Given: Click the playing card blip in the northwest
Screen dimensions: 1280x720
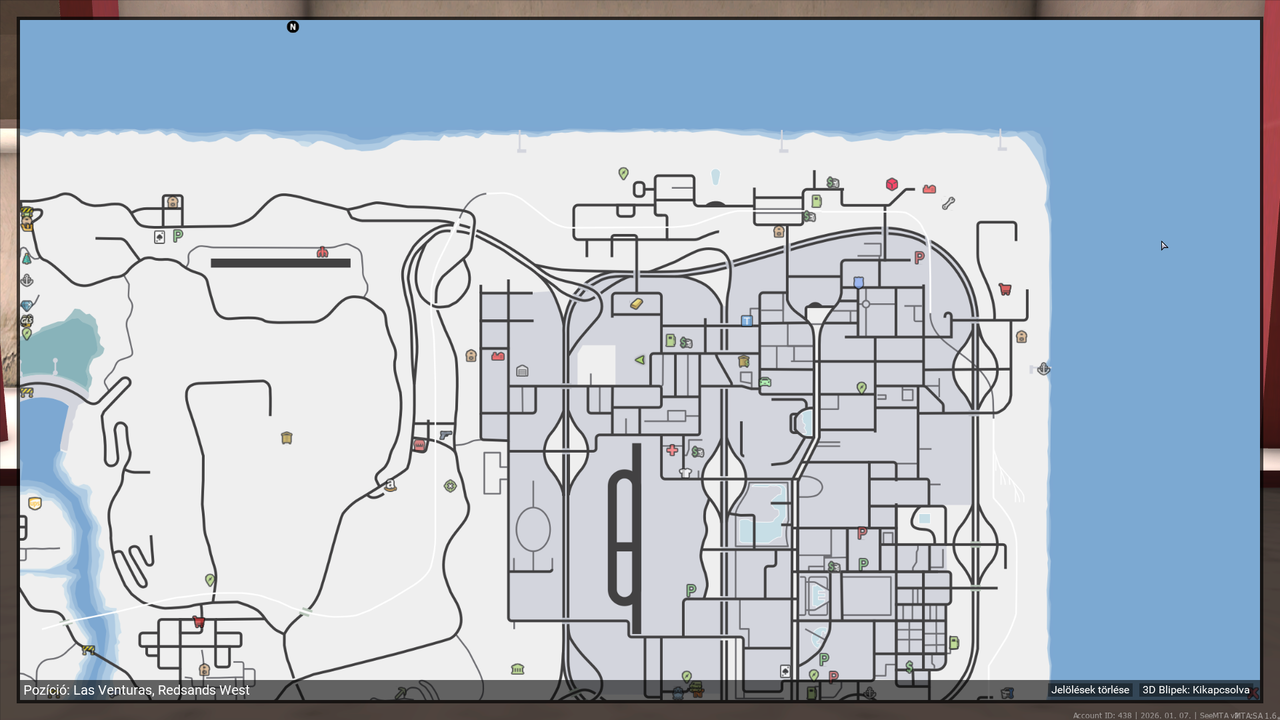Looking at the screenshot, I should click(159, 238).
